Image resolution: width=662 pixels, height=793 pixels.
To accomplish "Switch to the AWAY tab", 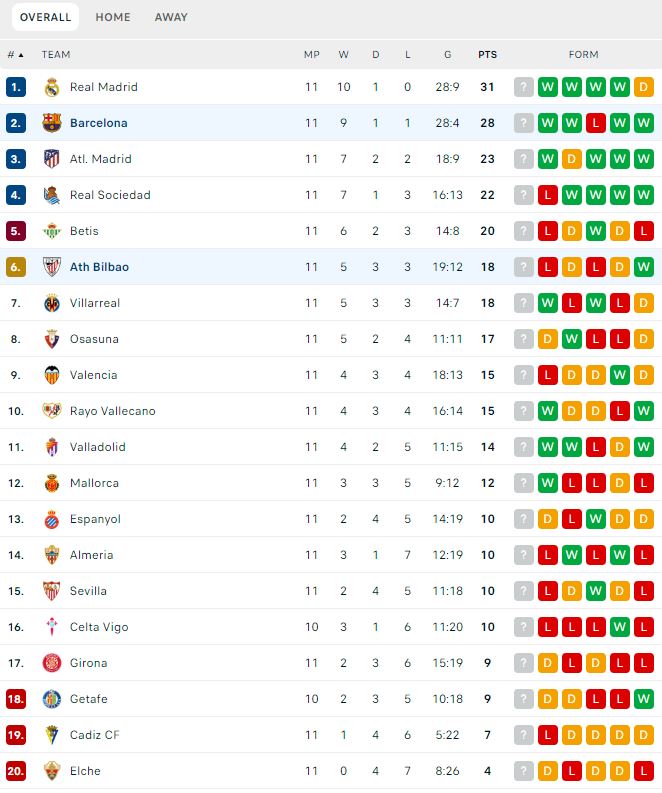I will click(171, 17).
